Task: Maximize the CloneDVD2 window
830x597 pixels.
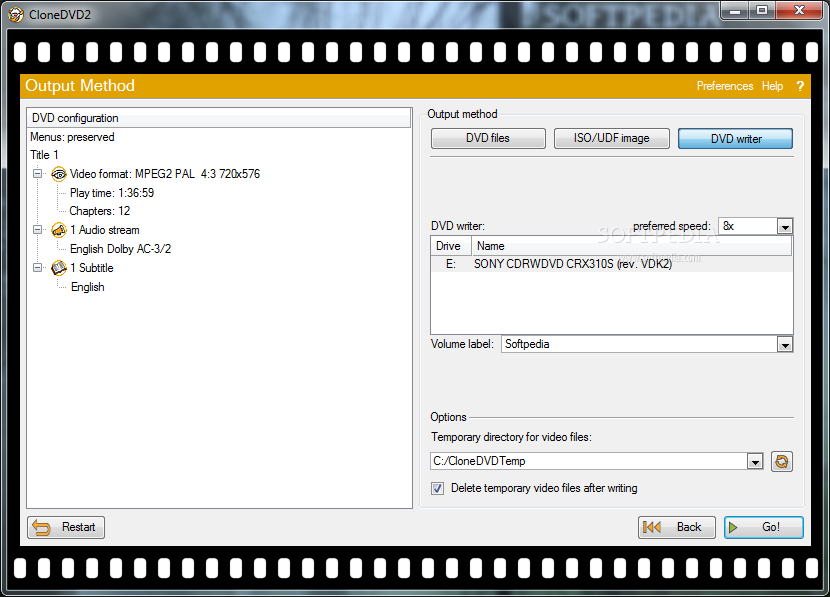Action: tap(761, 11)
